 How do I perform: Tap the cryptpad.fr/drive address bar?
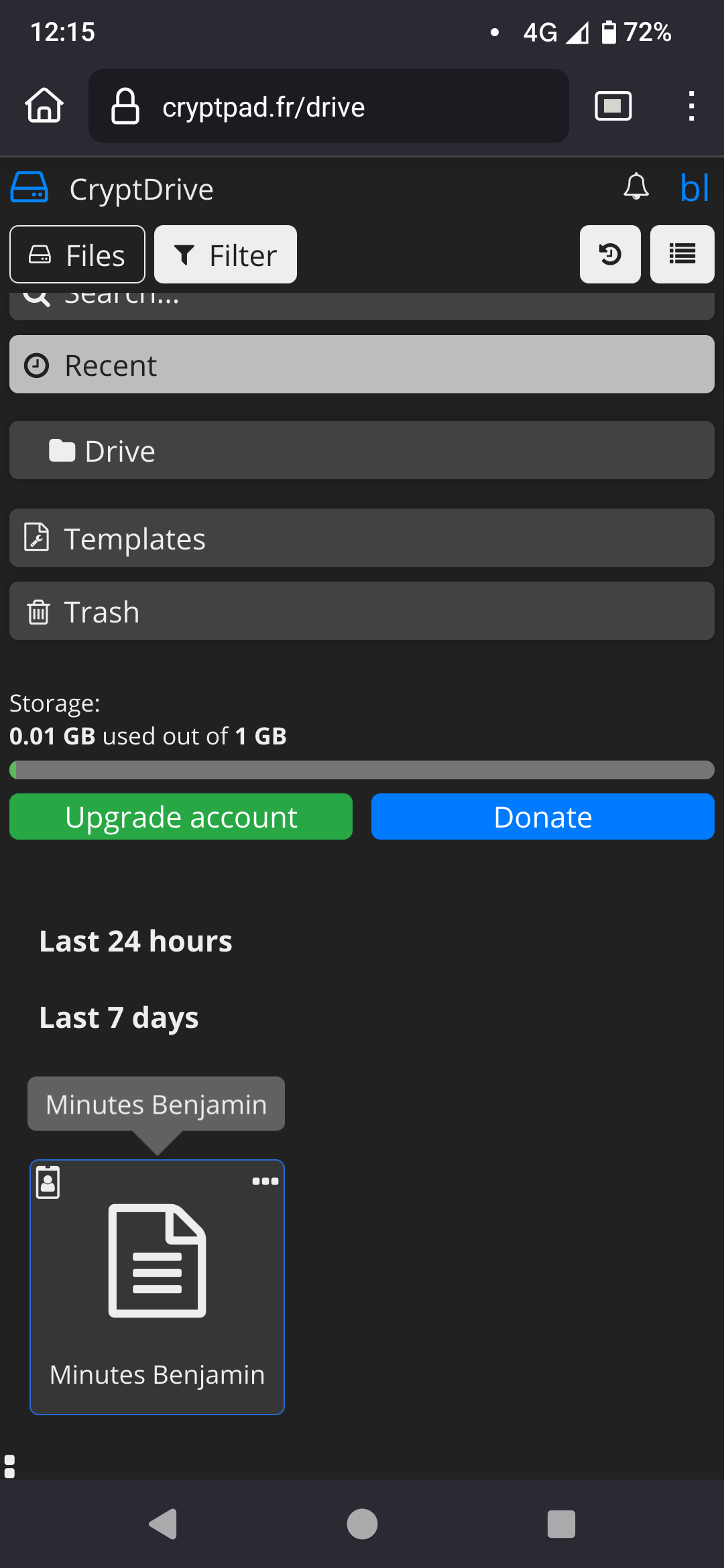point(328,106)
